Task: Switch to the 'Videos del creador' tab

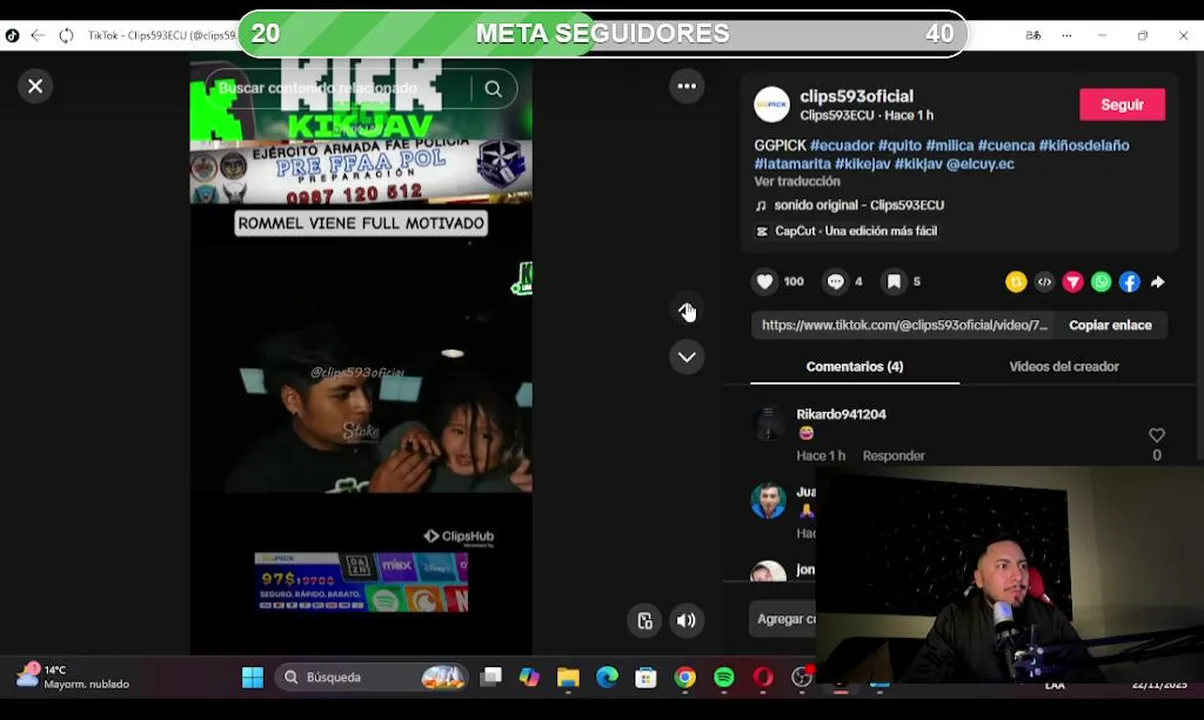Action: pos(1064,367)
